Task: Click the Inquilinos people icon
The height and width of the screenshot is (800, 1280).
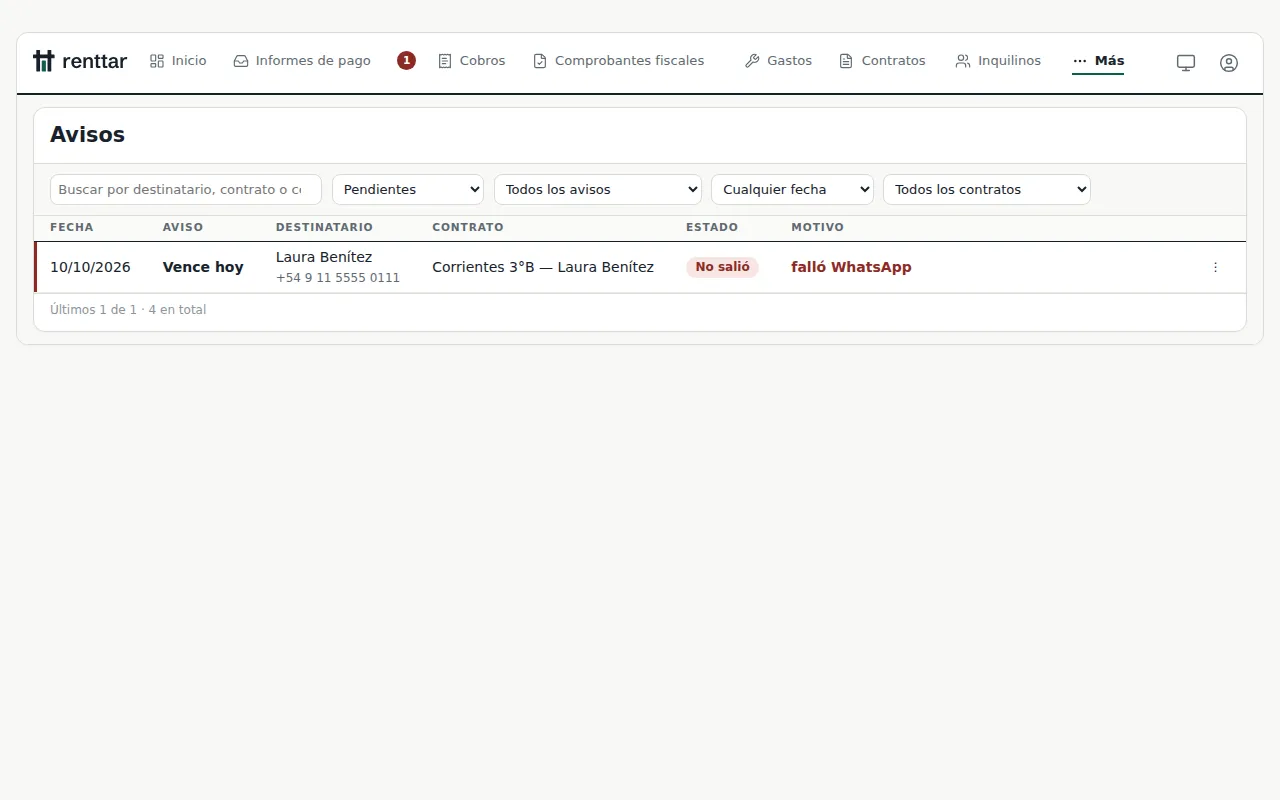Action: (962, 61)
